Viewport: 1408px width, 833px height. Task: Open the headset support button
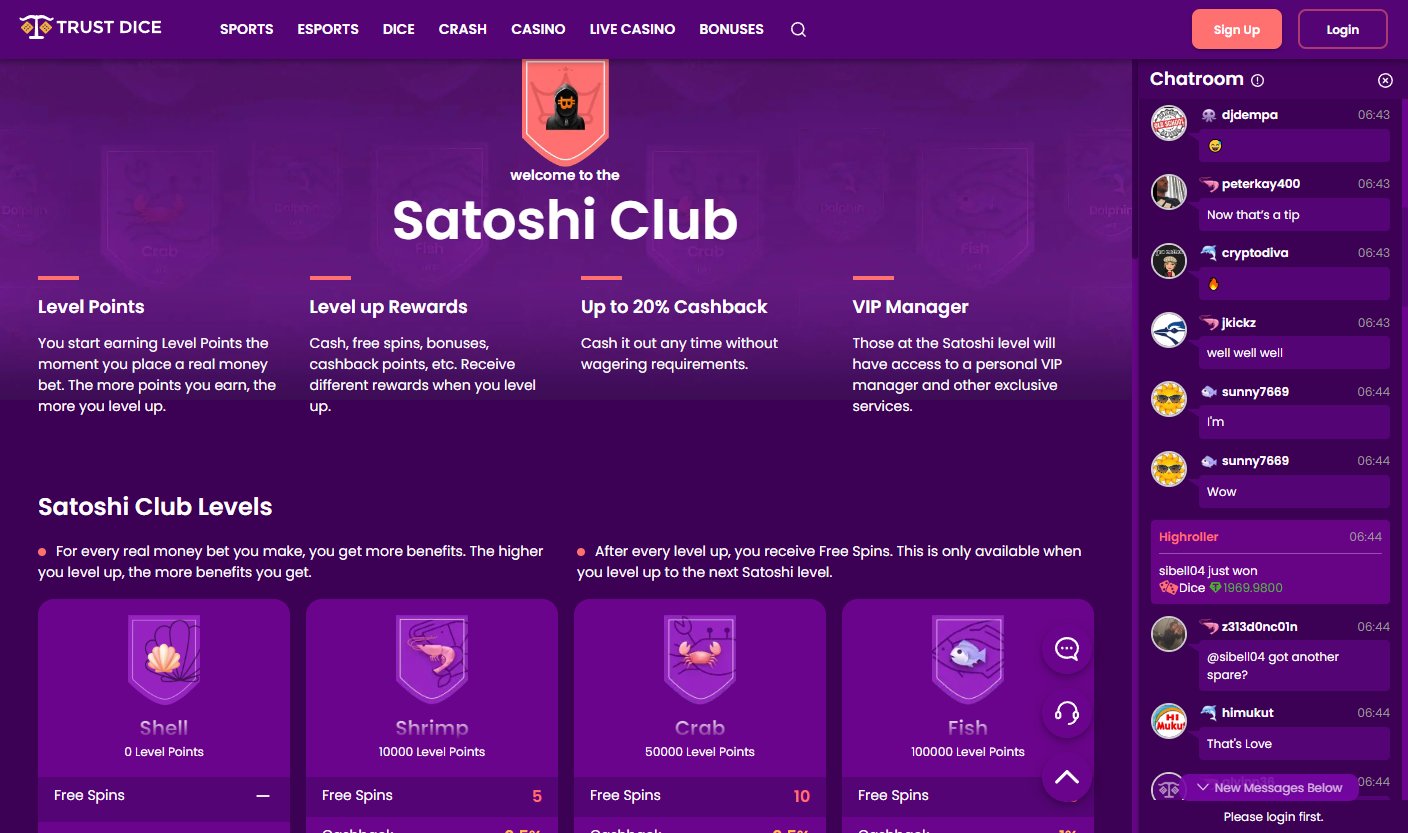[1067, 713]
